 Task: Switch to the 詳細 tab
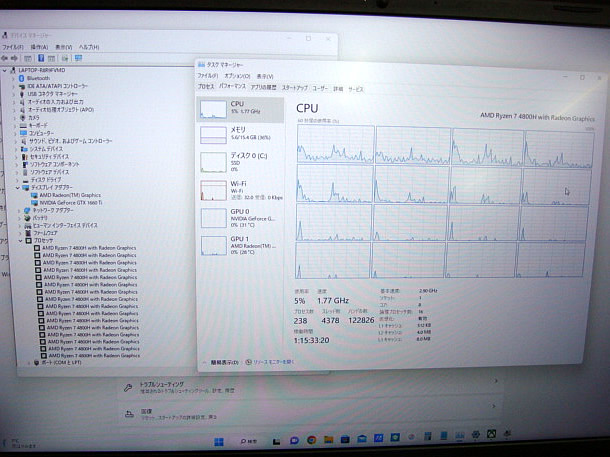coord(338,89)
